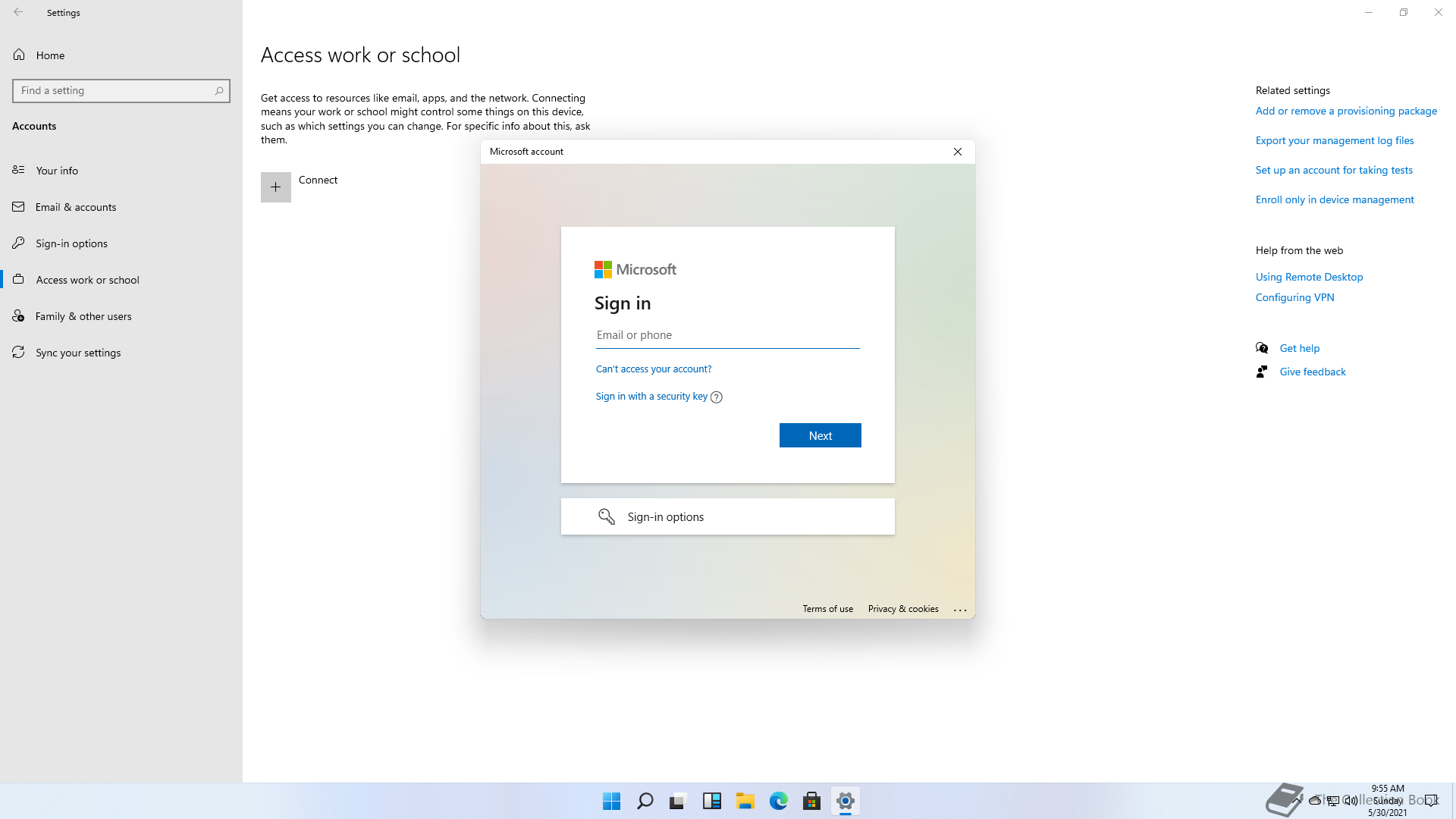Click the Email or phone field
Screen dimensions: 1456x819
726,335
